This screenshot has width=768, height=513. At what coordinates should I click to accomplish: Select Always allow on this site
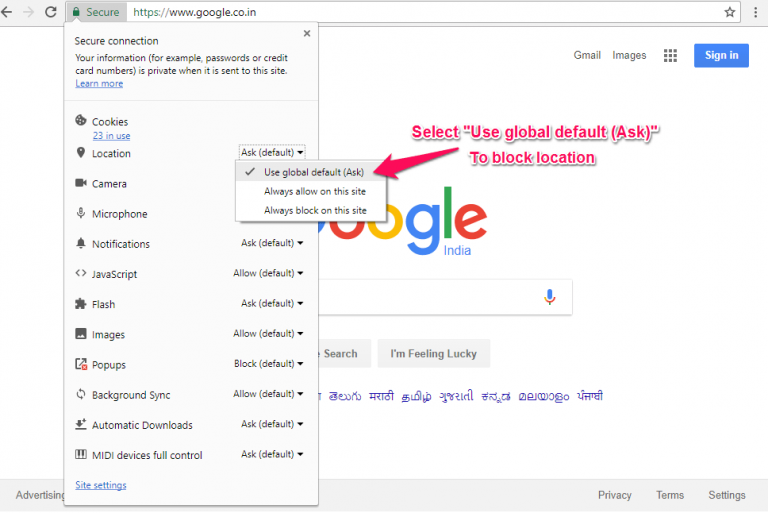click(x=311, y=191)
